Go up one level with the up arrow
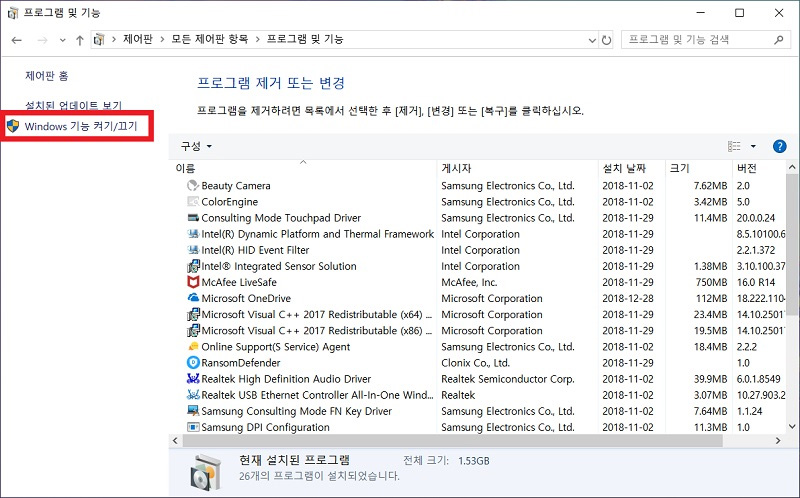 pos(80,40)
